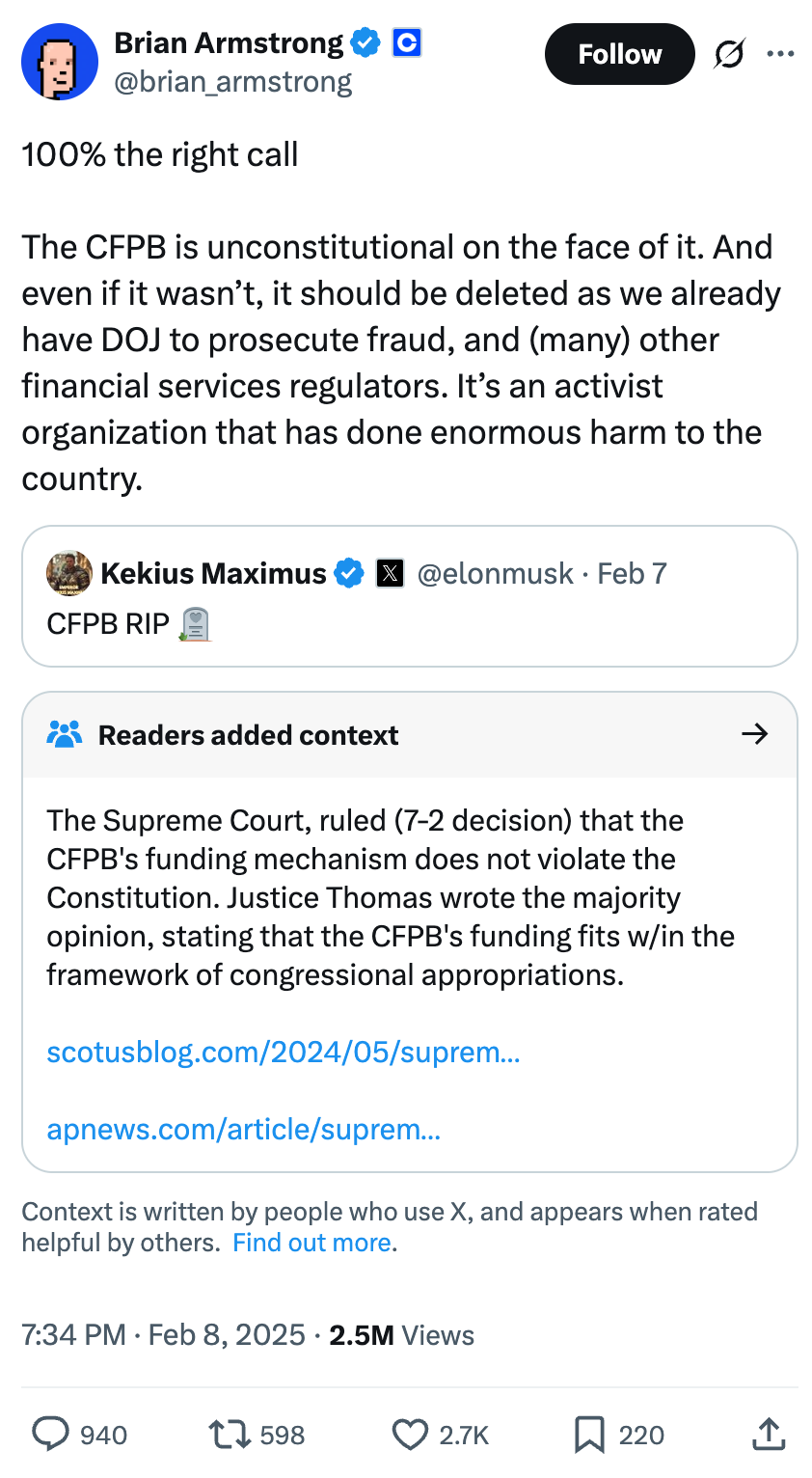Viewport: 812px width, 1478px height.
Task: Click the Find out more link
Action: 312,1243
